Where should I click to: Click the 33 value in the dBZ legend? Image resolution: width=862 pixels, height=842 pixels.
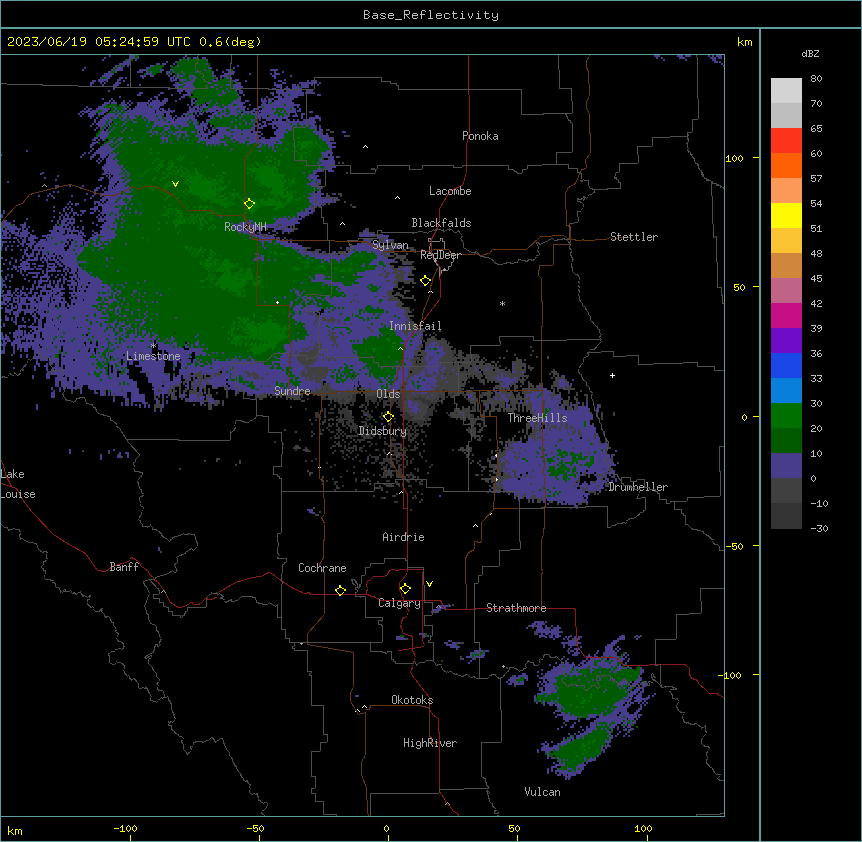pos(816,379)
